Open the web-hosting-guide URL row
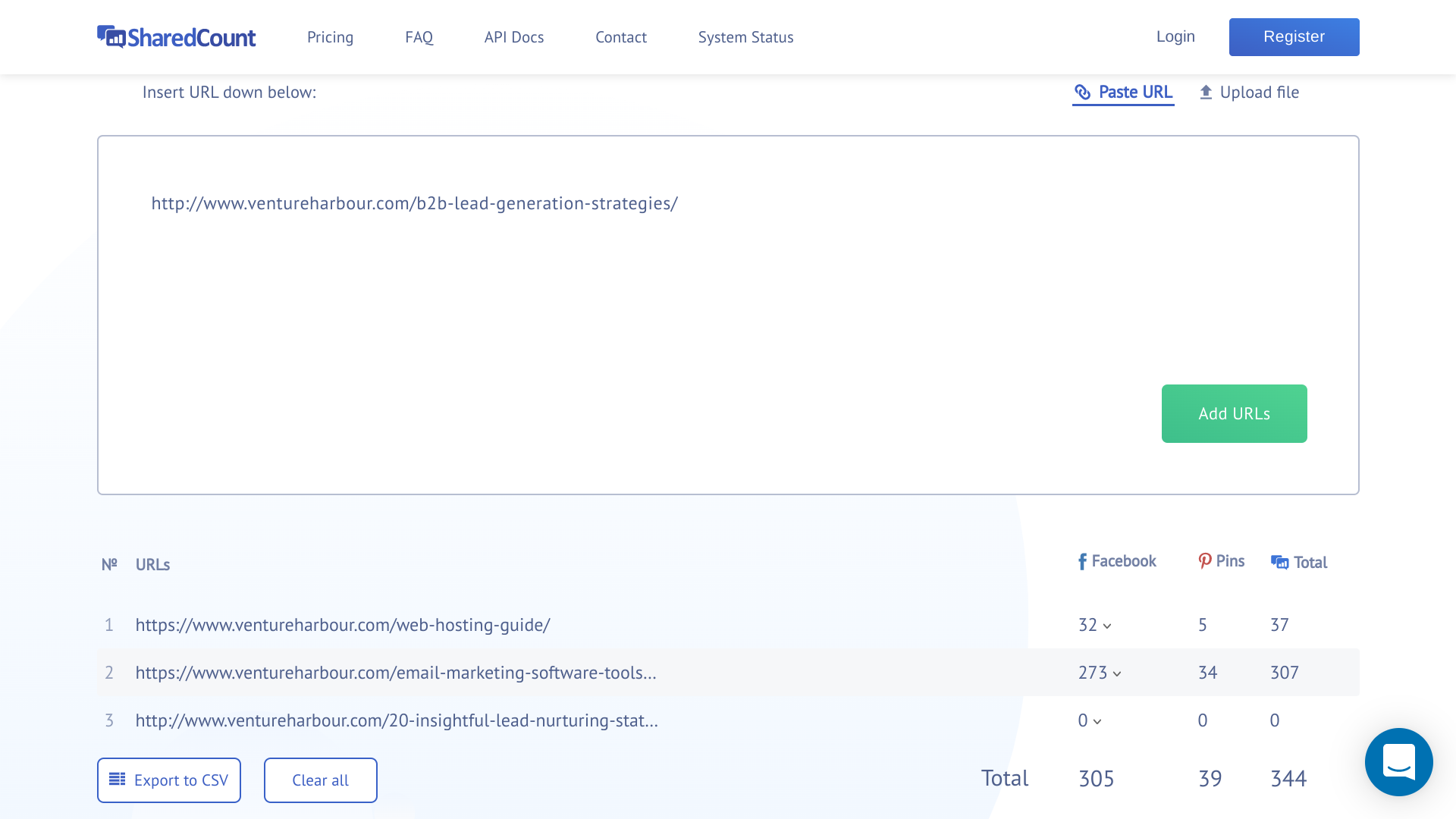Screen dimensions: 1456x819 [x=343, y=625]
